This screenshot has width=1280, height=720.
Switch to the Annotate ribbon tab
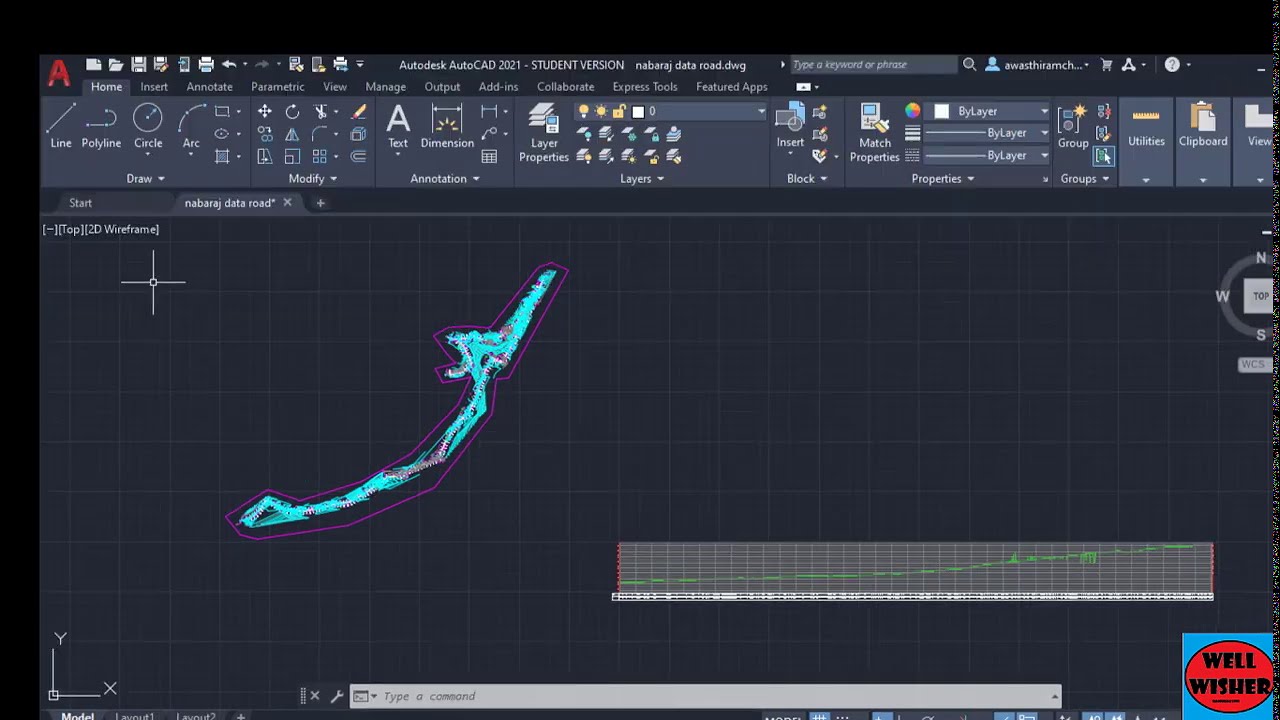pyautogui.click(x=209, y=87)
